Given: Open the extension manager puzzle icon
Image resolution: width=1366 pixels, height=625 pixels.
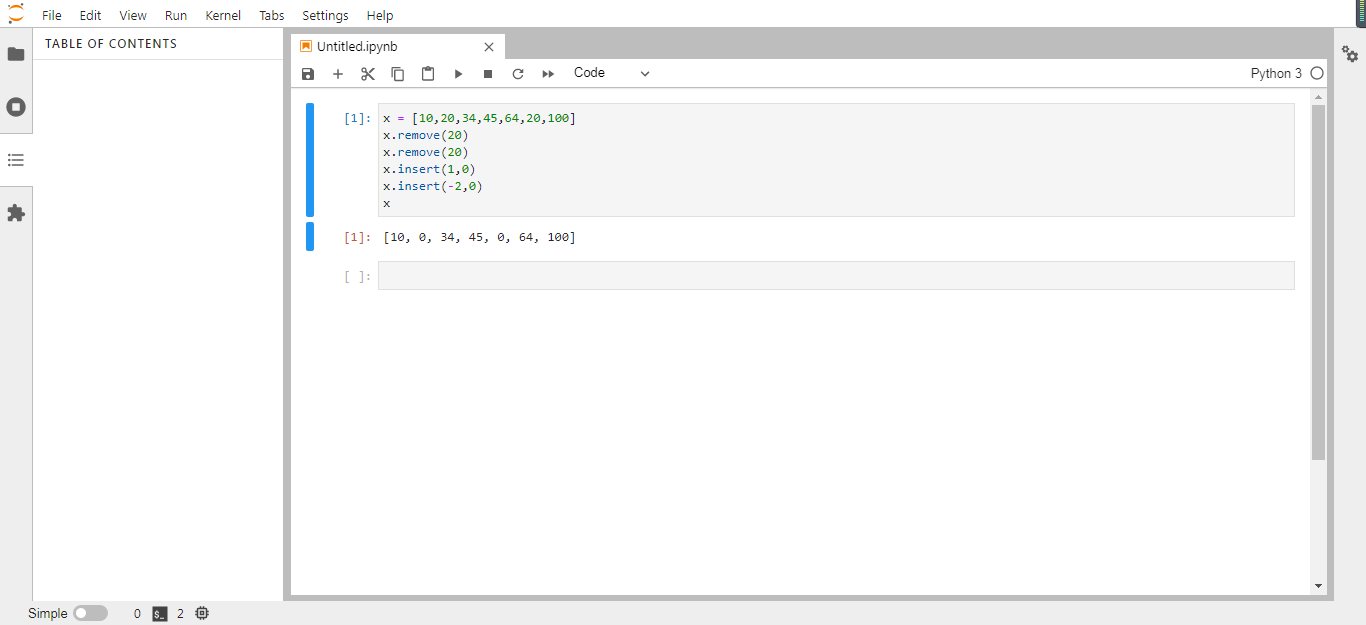Looking at the screenshot, I should tap(16, 213).
